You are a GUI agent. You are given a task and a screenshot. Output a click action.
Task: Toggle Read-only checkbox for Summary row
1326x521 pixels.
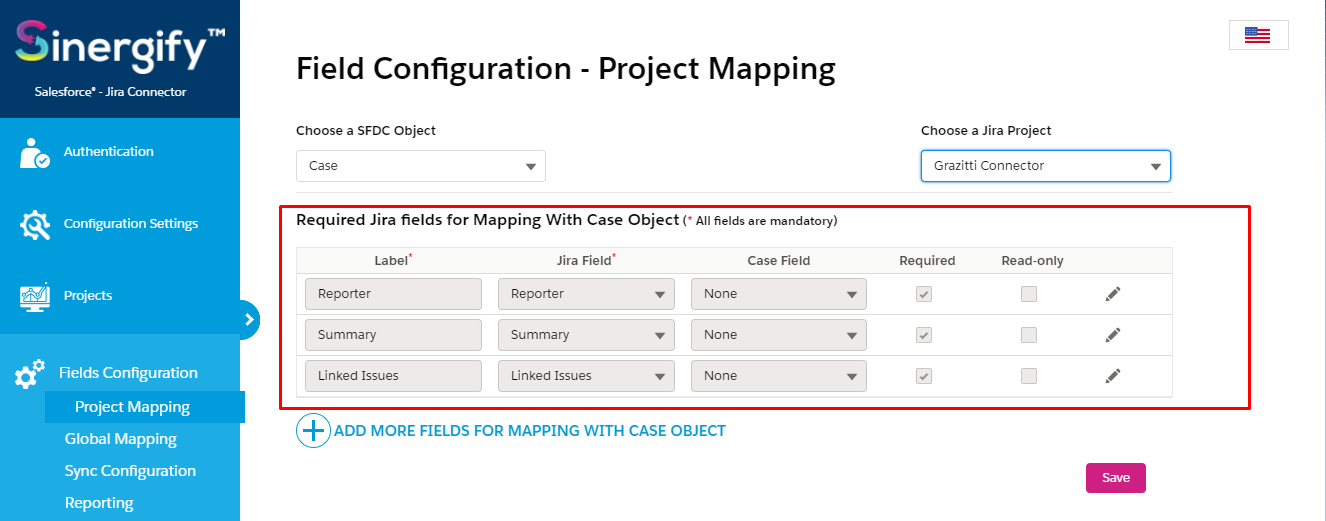click(1029, 335)
